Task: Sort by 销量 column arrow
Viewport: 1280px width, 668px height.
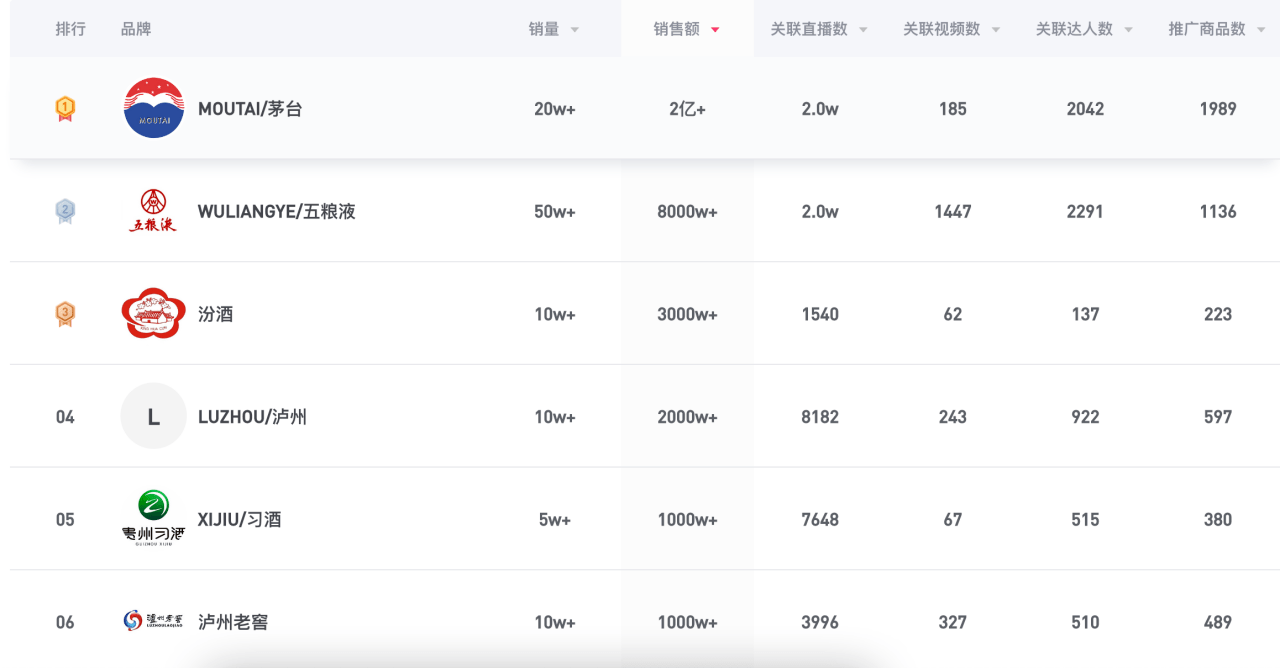Action: [x=575, y=30]
